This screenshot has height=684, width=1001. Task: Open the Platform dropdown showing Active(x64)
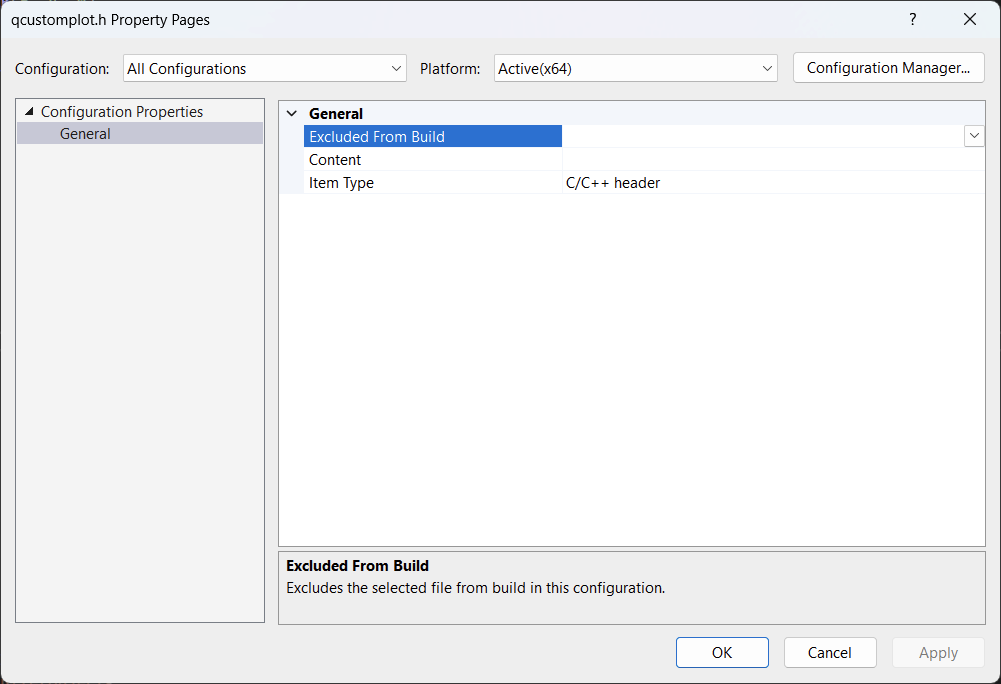tap(635, 69)
